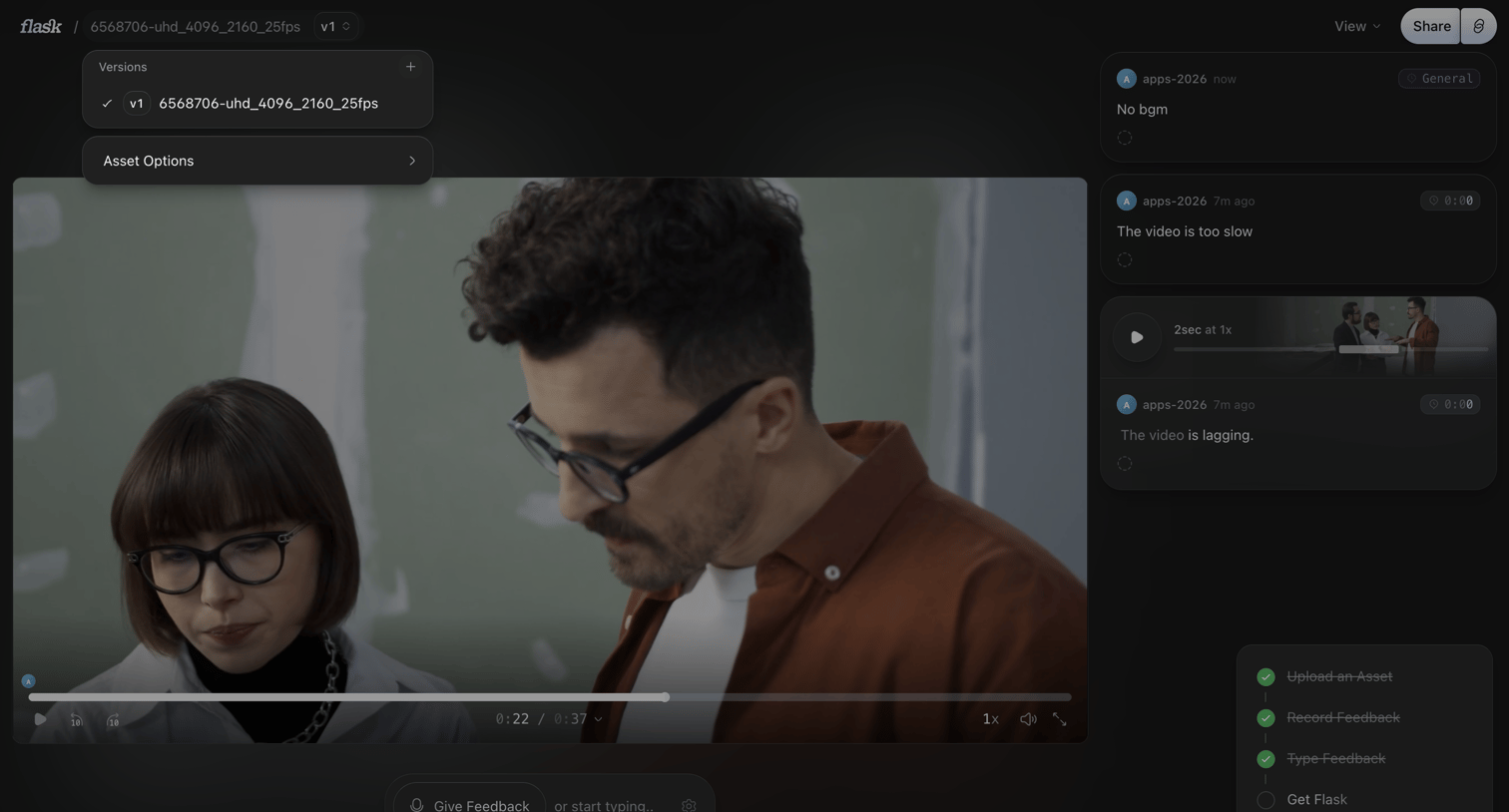Expand Asset Options submenu
The height and width of the screenshot is (812, 1509).
pyautogui.click(x=257, y=161)
